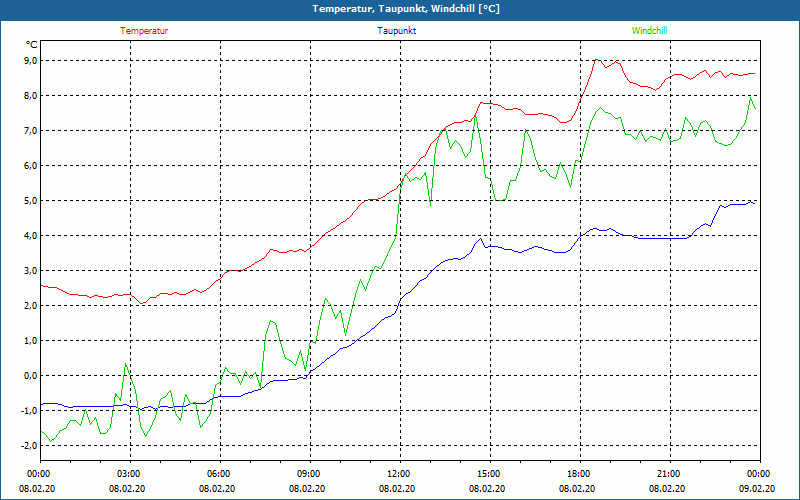Click the "08.02.20" date under 12:00
The image size is (800, 500).
pyautogui.click(x=397, y=489)
